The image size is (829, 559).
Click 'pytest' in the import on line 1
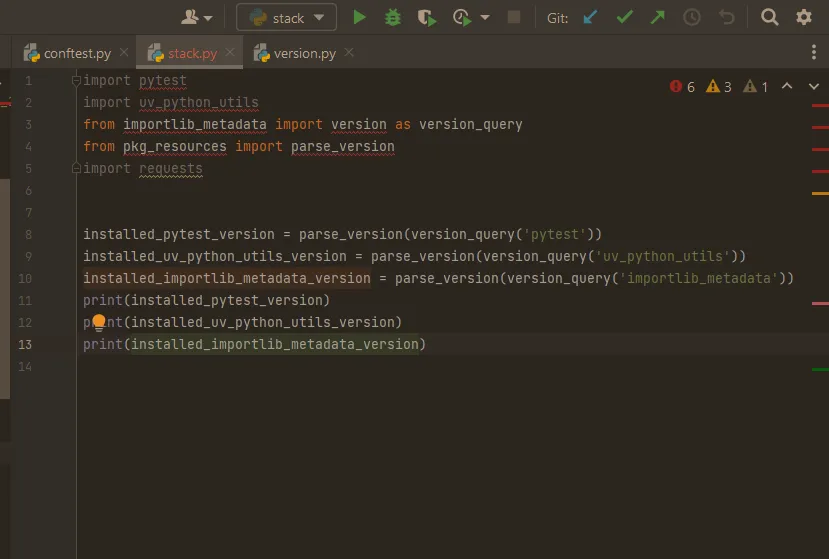click(163, 80)
